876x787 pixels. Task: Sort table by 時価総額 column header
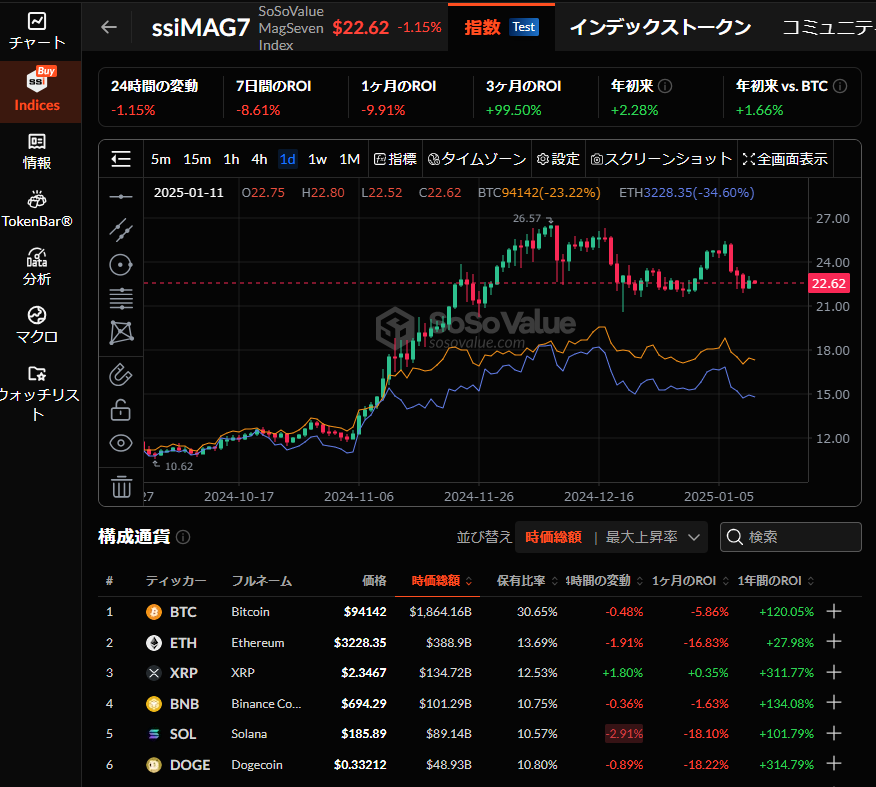[x=441, y=581]
